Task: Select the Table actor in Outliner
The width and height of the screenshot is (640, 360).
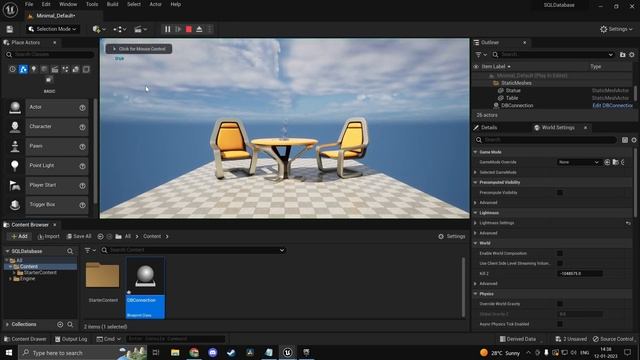Action: click(x=512, y=98)
